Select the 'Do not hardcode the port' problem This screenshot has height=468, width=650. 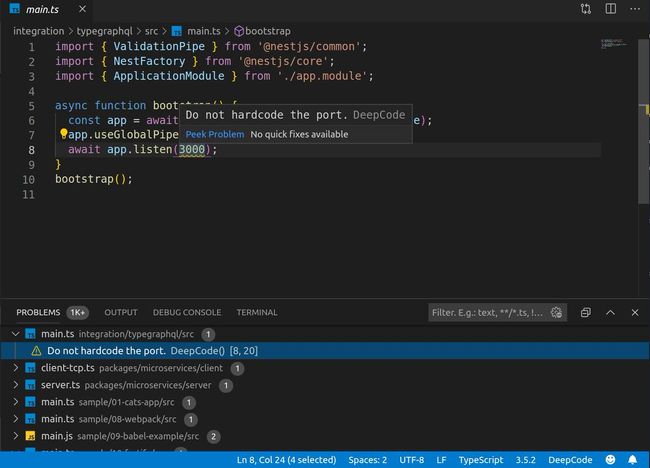105,351
